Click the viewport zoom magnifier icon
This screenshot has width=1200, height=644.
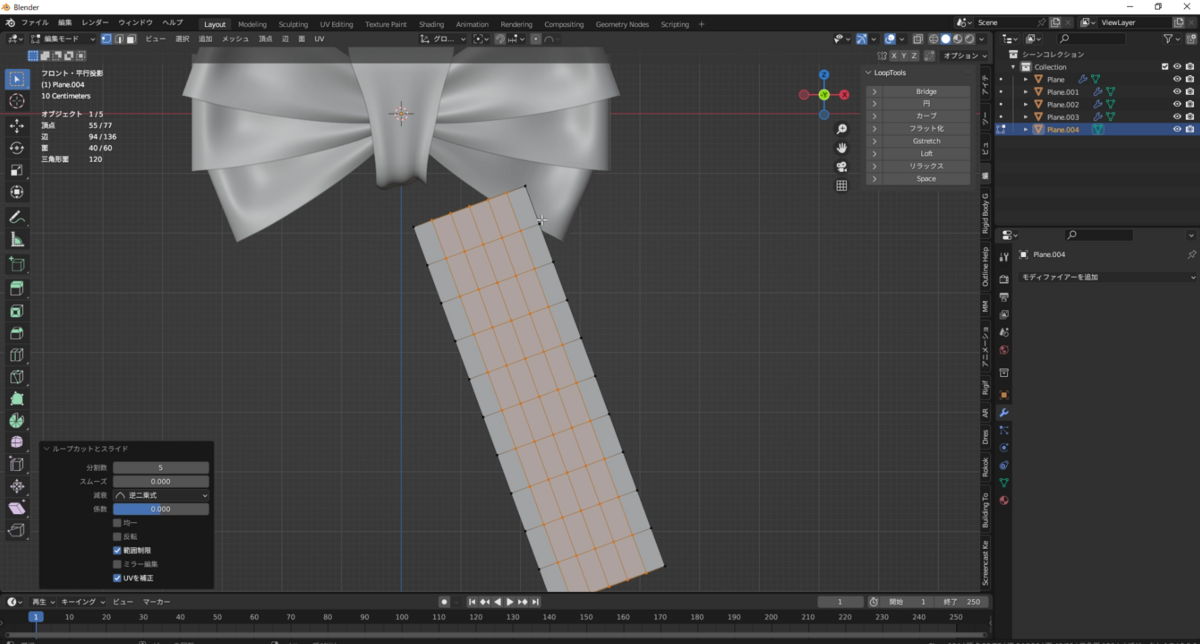pos(842,130)
